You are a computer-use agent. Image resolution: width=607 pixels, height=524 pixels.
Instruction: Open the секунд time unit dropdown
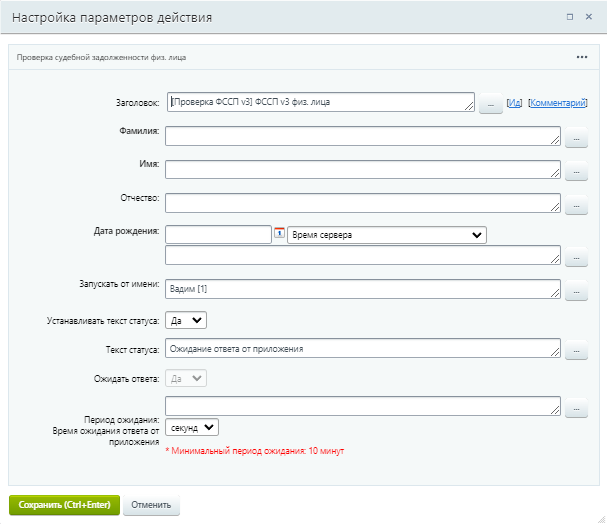192,427
